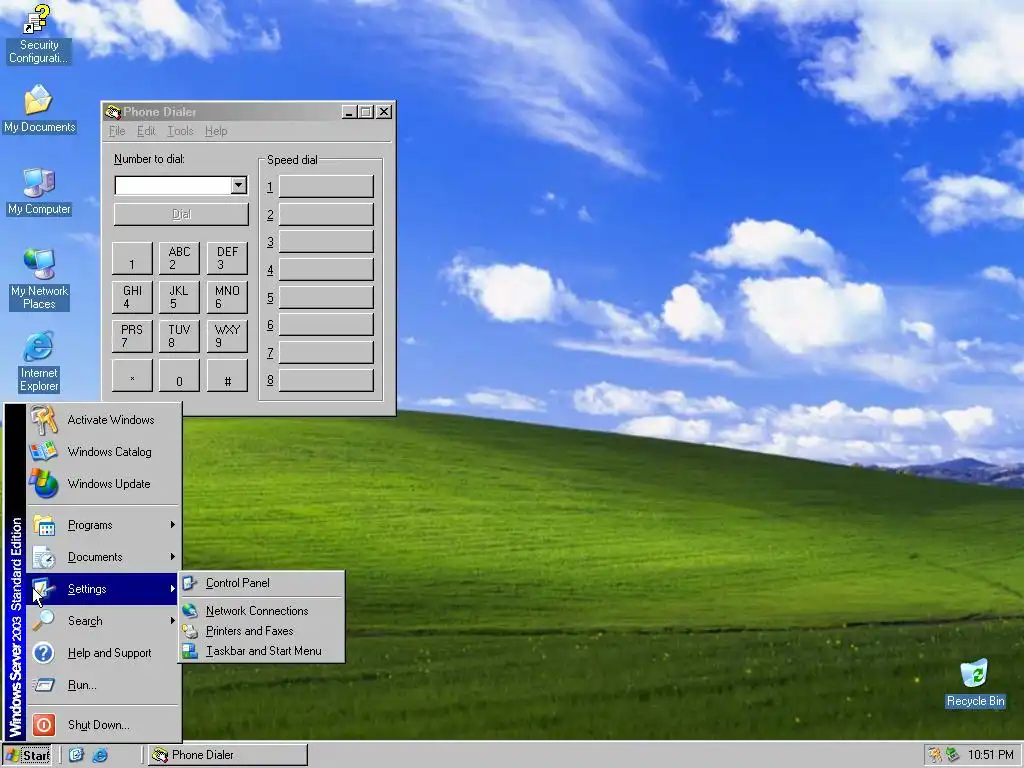Launch Internet Explorer from quick launch
The image size is (1024, 768).
click(x=100, y=755)
